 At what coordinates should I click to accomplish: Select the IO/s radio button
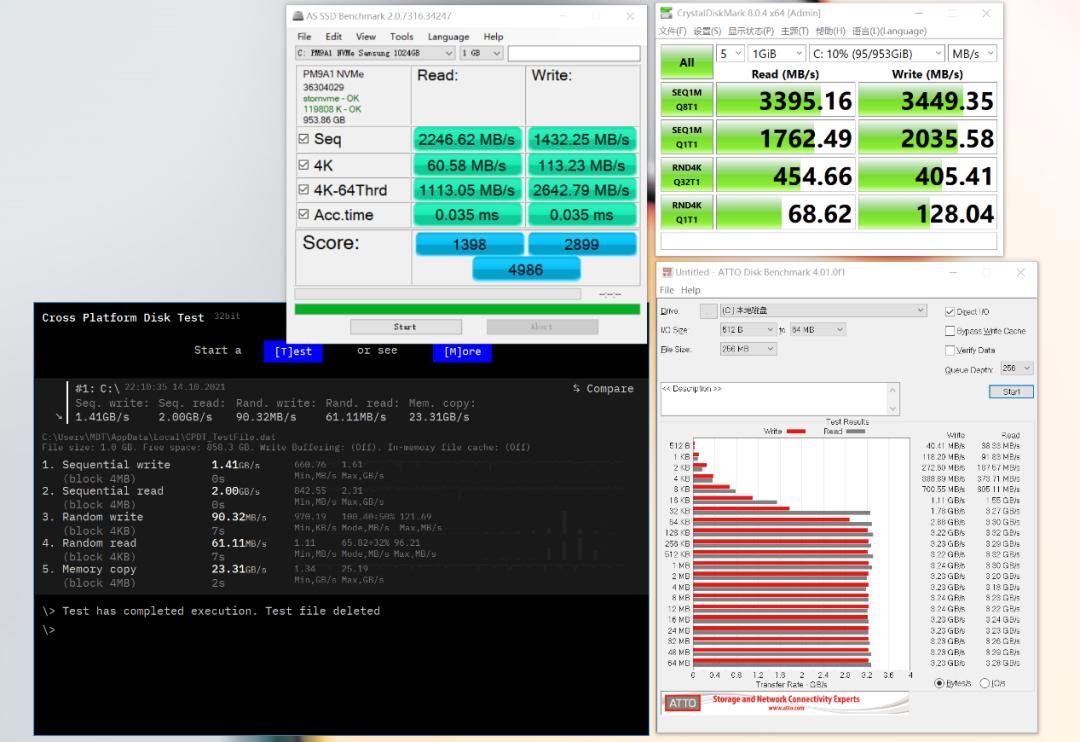click(985, 683)
